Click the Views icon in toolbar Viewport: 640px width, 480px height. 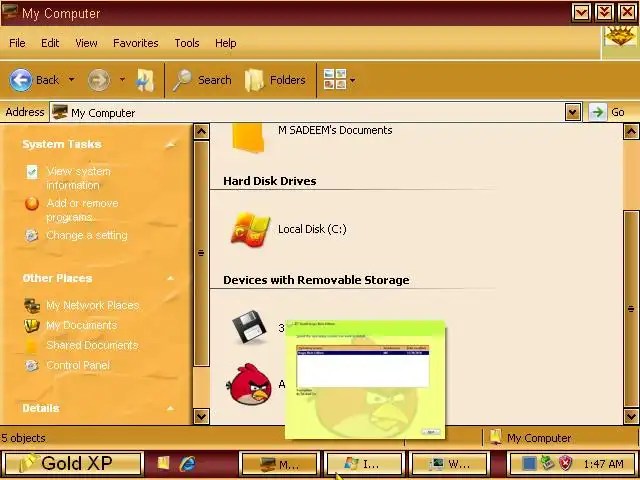click(335, 80)
